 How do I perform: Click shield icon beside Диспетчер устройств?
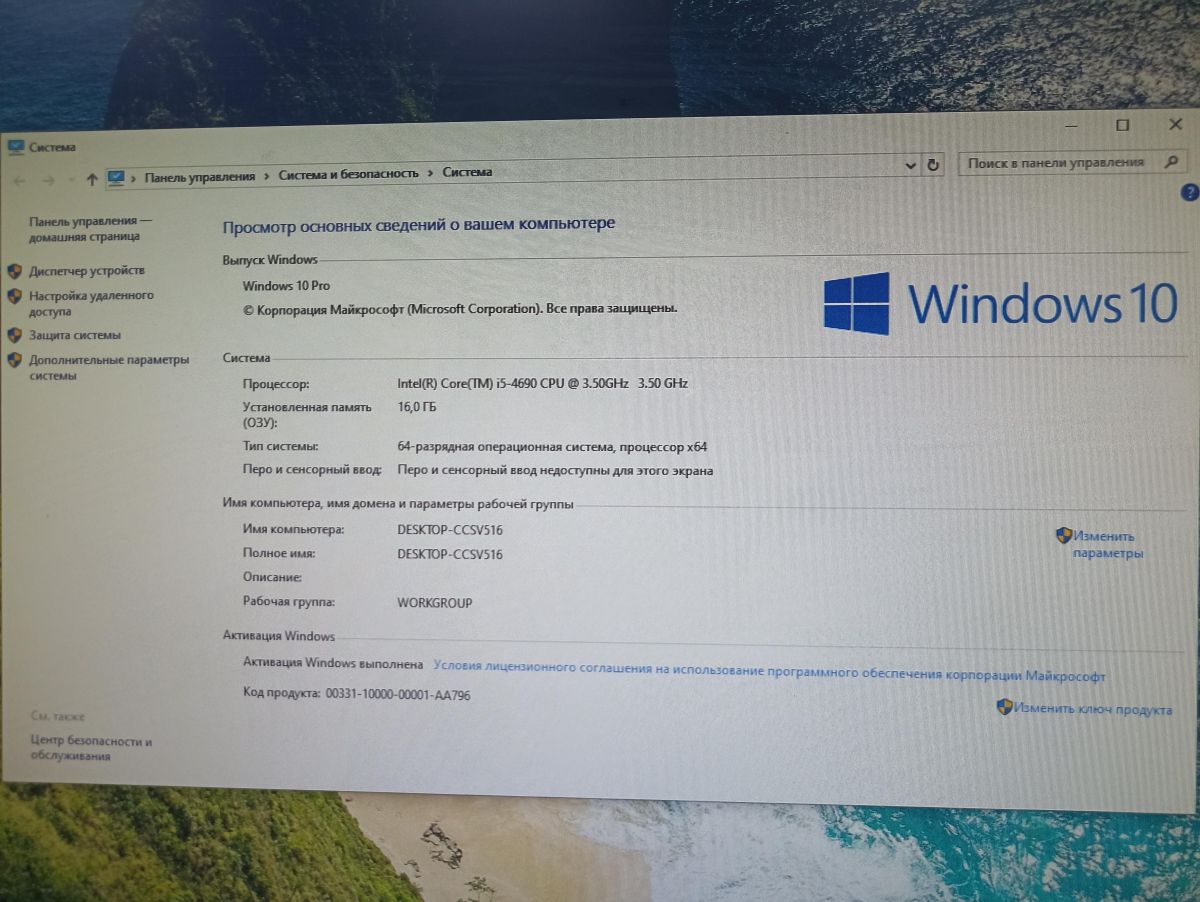tap(14, 271)
